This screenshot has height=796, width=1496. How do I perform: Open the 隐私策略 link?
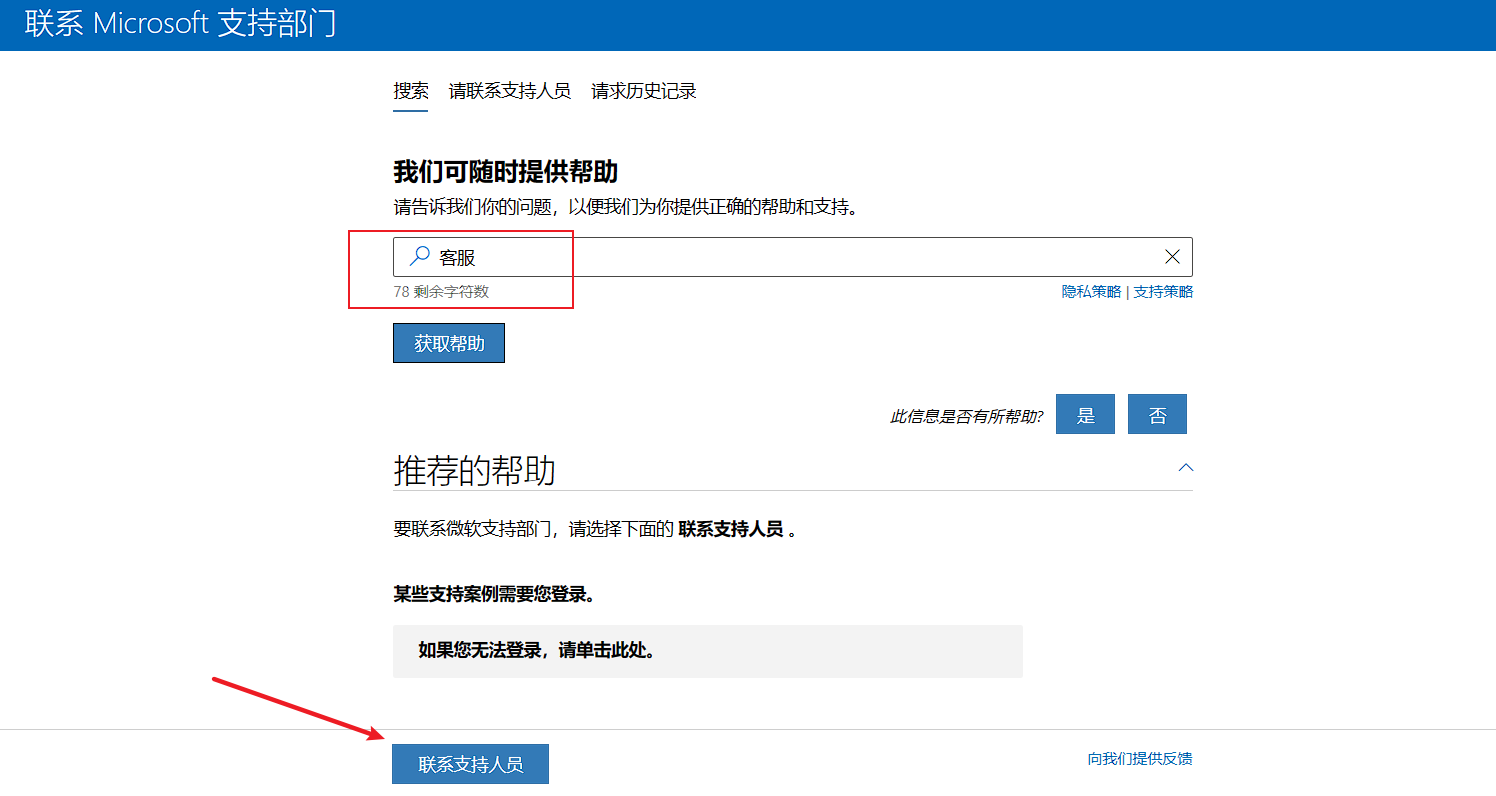(x=1092, y=292)
